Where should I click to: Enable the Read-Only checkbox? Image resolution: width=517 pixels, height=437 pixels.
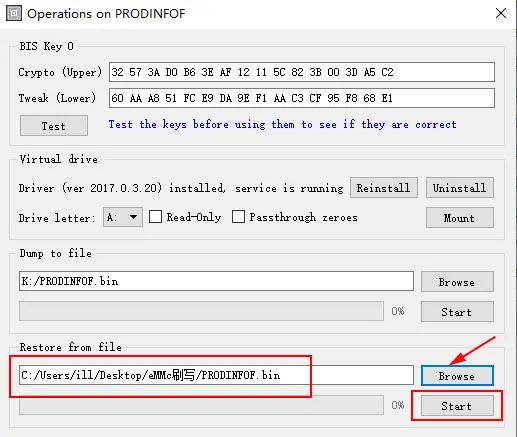155,217
